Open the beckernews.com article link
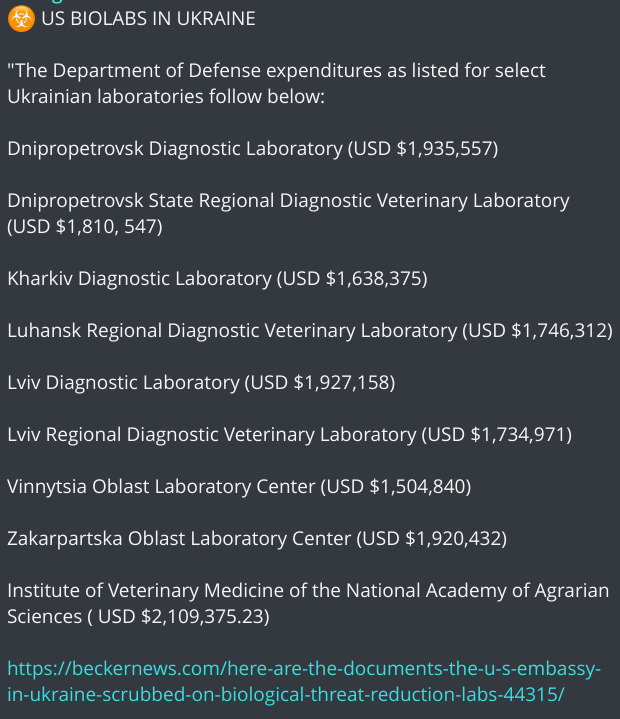Screen dimensions: 620x719 304,680
